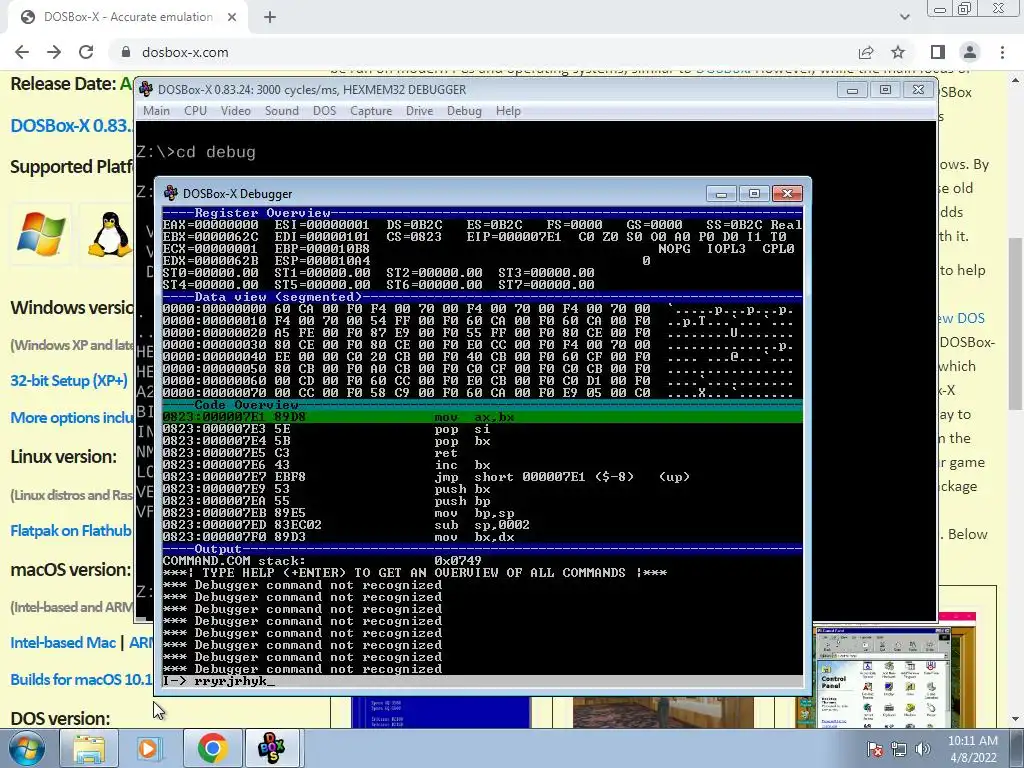This screenshot has height=768, width=1024.
Task: Close the DOSBox-X browser tab
Action: (232, 17)
